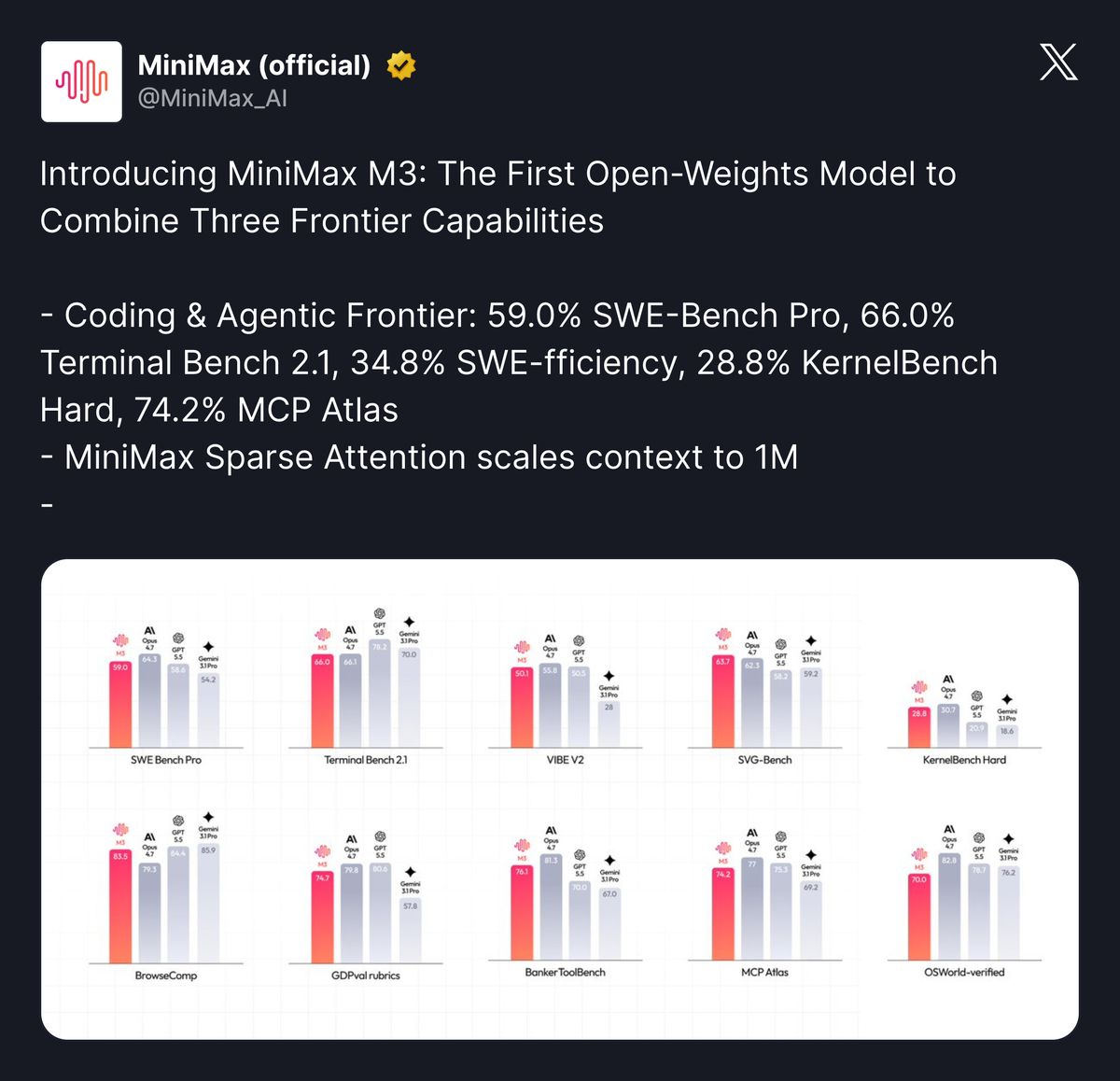The height and width of the screenshot is (1081, 1120).
Task: Click the MiniMax profile avatar logo
Action: point(81,81)
